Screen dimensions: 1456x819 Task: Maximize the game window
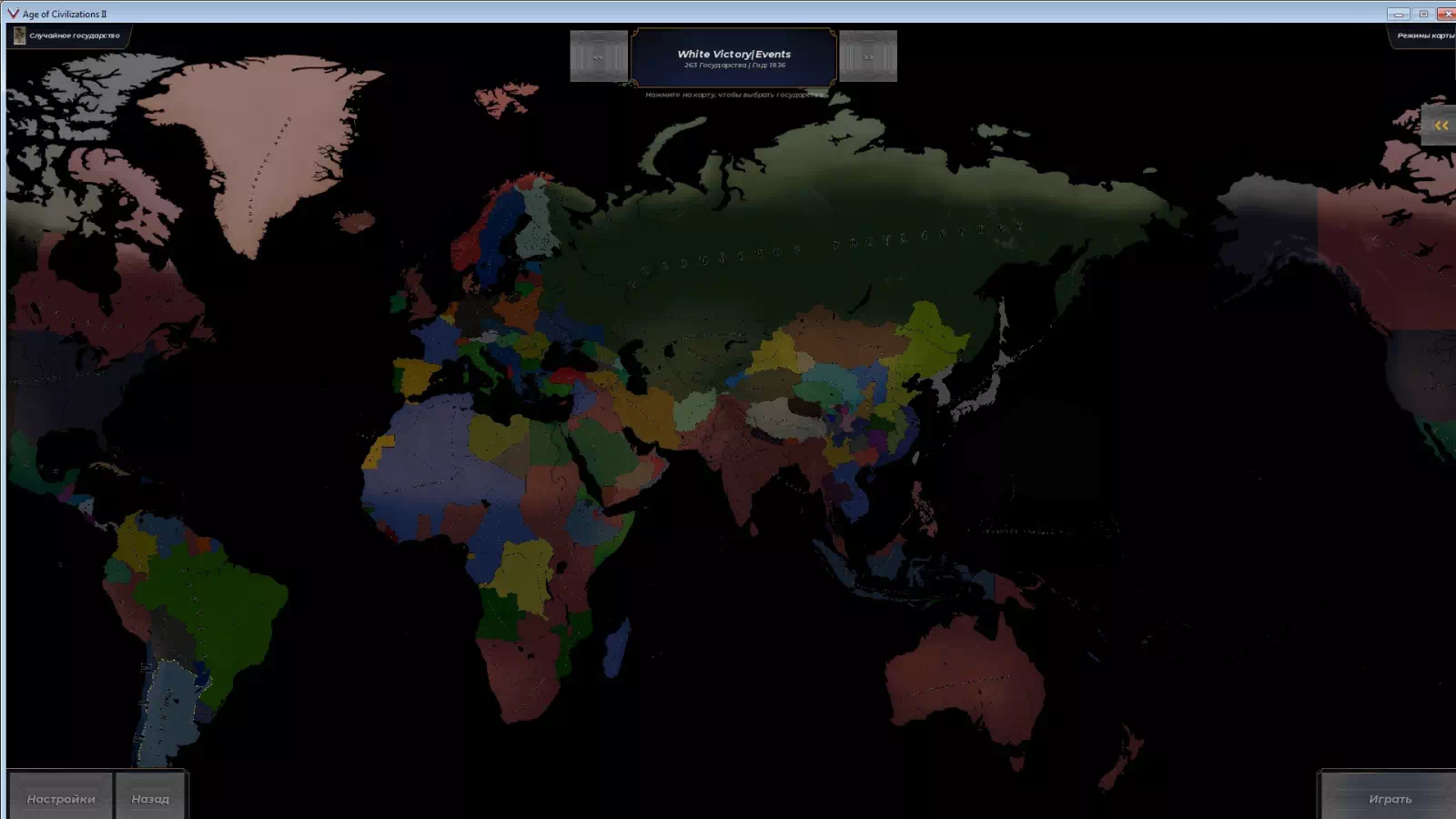point(1423,14)
